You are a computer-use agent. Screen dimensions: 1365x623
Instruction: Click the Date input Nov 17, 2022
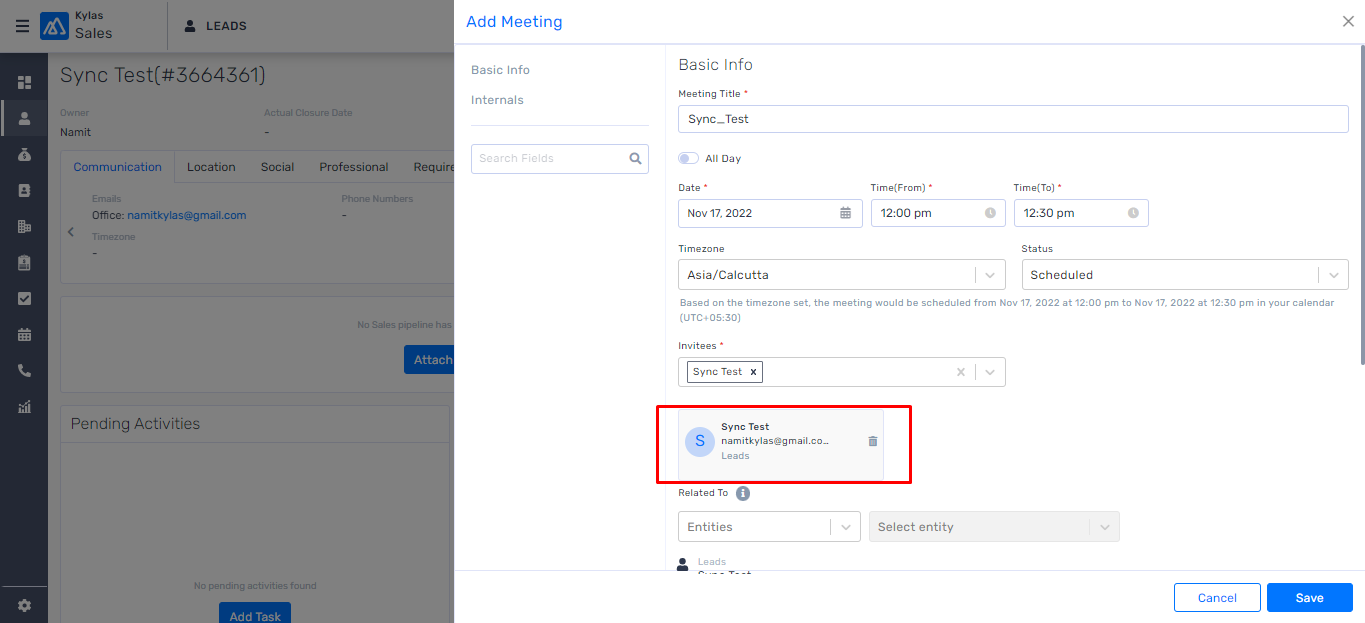click(770, 213)
